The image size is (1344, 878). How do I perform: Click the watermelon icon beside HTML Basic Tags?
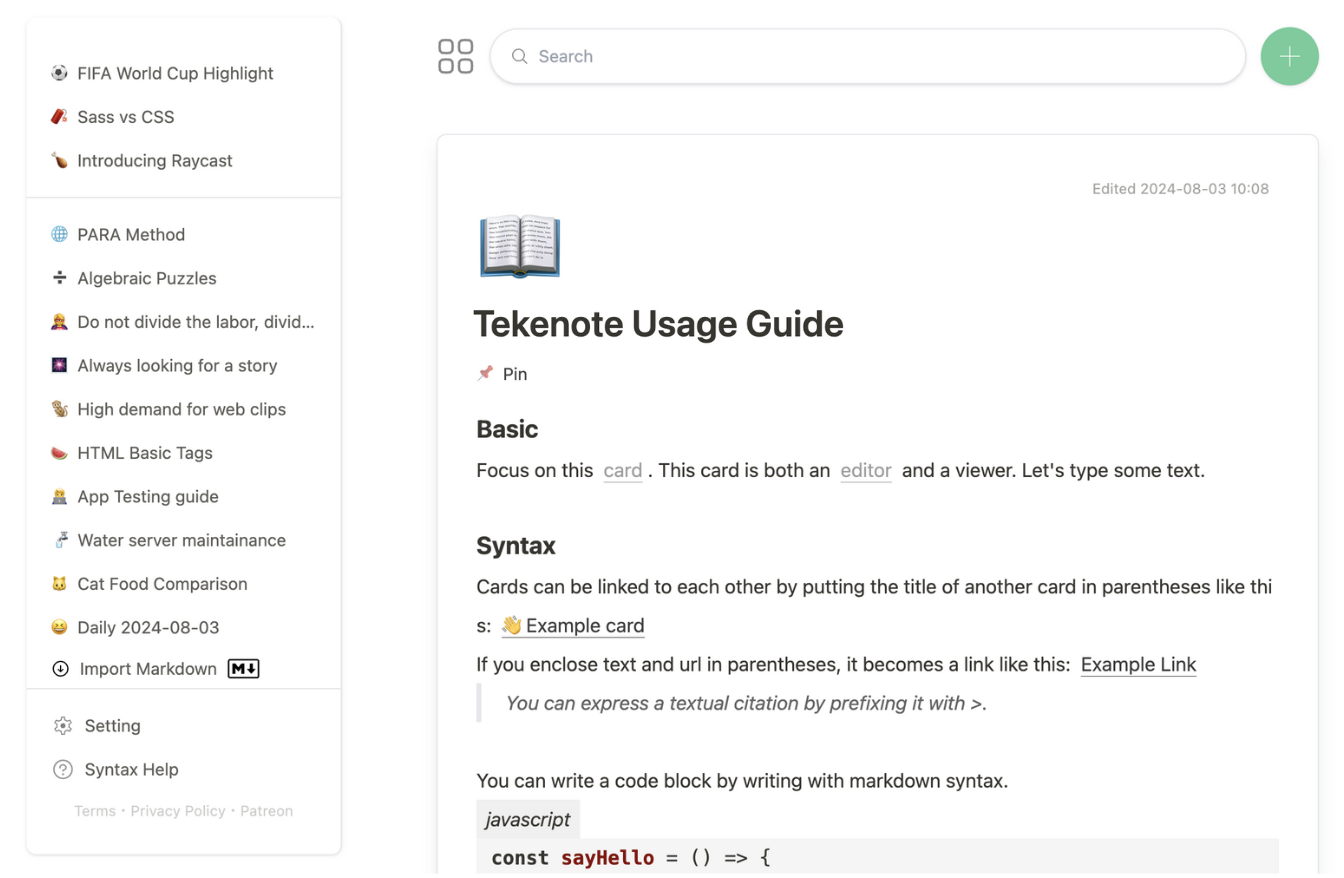(x=62, y=452)
